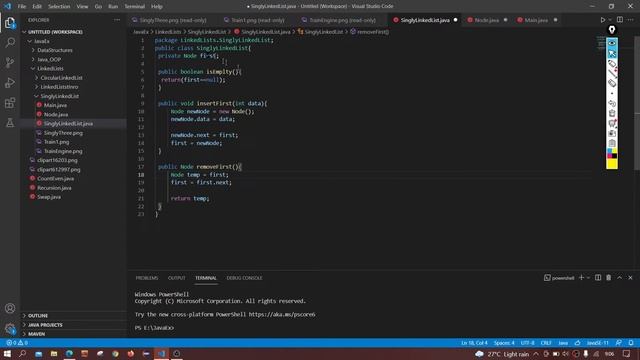Open notifications bell in status bar
Screen dimensions: 640x360
631,343
